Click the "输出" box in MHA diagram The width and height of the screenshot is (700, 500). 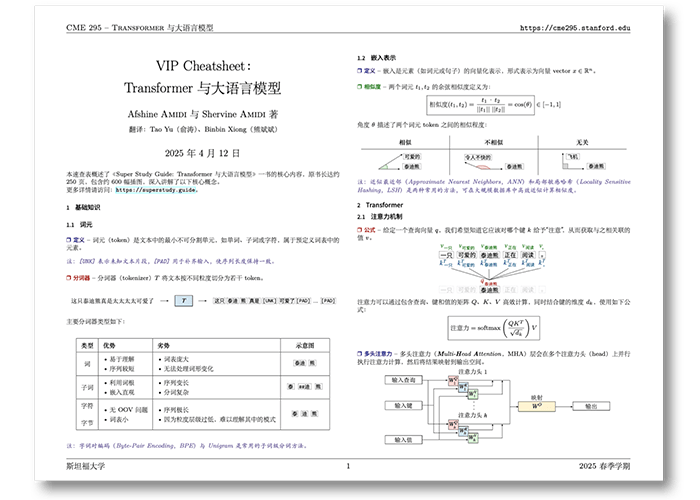[x=591, y=406]
